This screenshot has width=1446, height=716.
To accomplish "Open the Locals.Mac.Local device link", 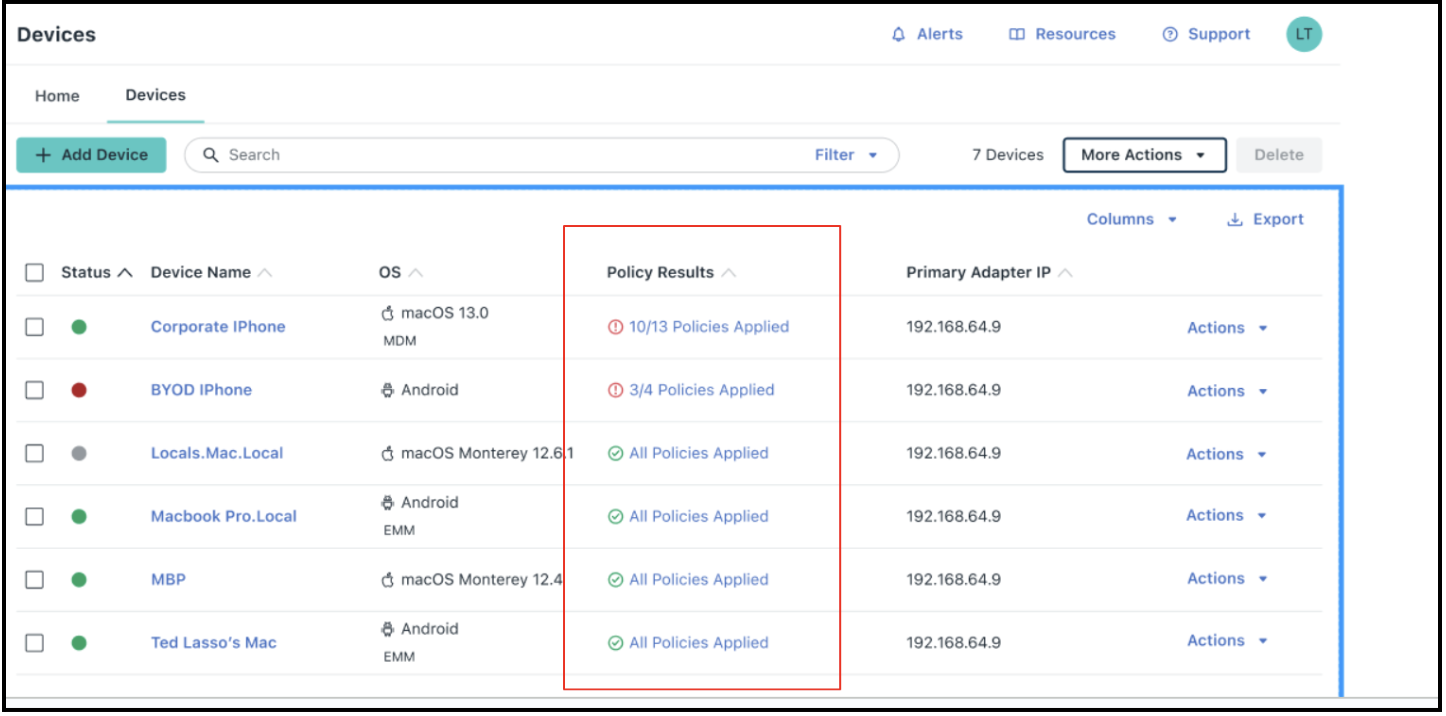I will point(217,453).
